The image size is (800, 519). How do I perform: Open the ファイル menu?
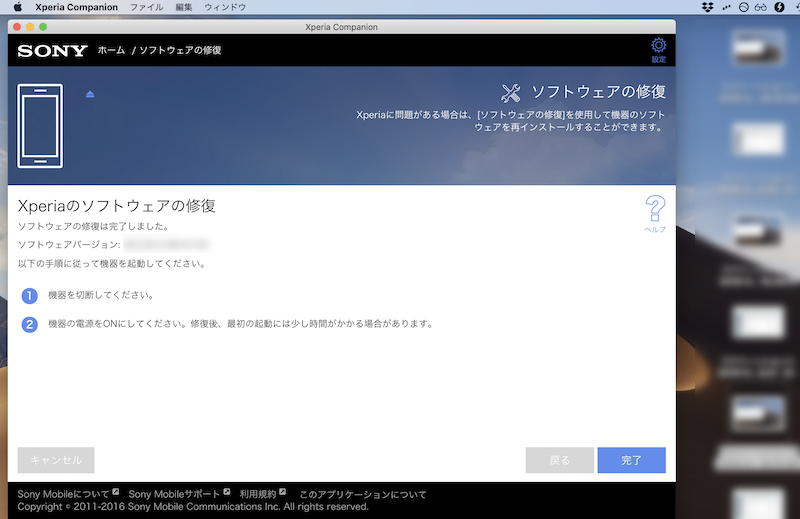tap(146, 7)
